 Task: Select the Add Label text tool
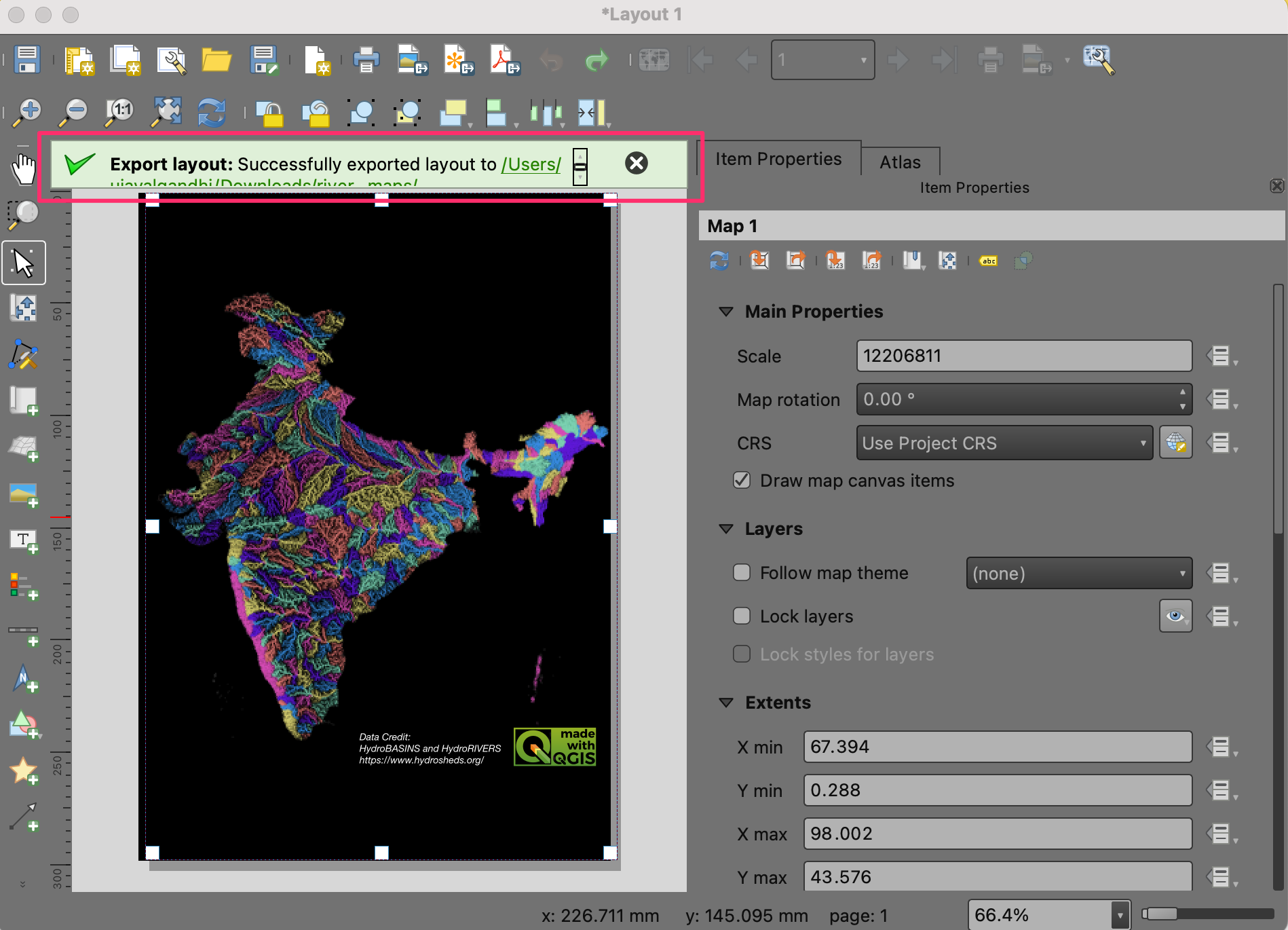coord(24,541)
